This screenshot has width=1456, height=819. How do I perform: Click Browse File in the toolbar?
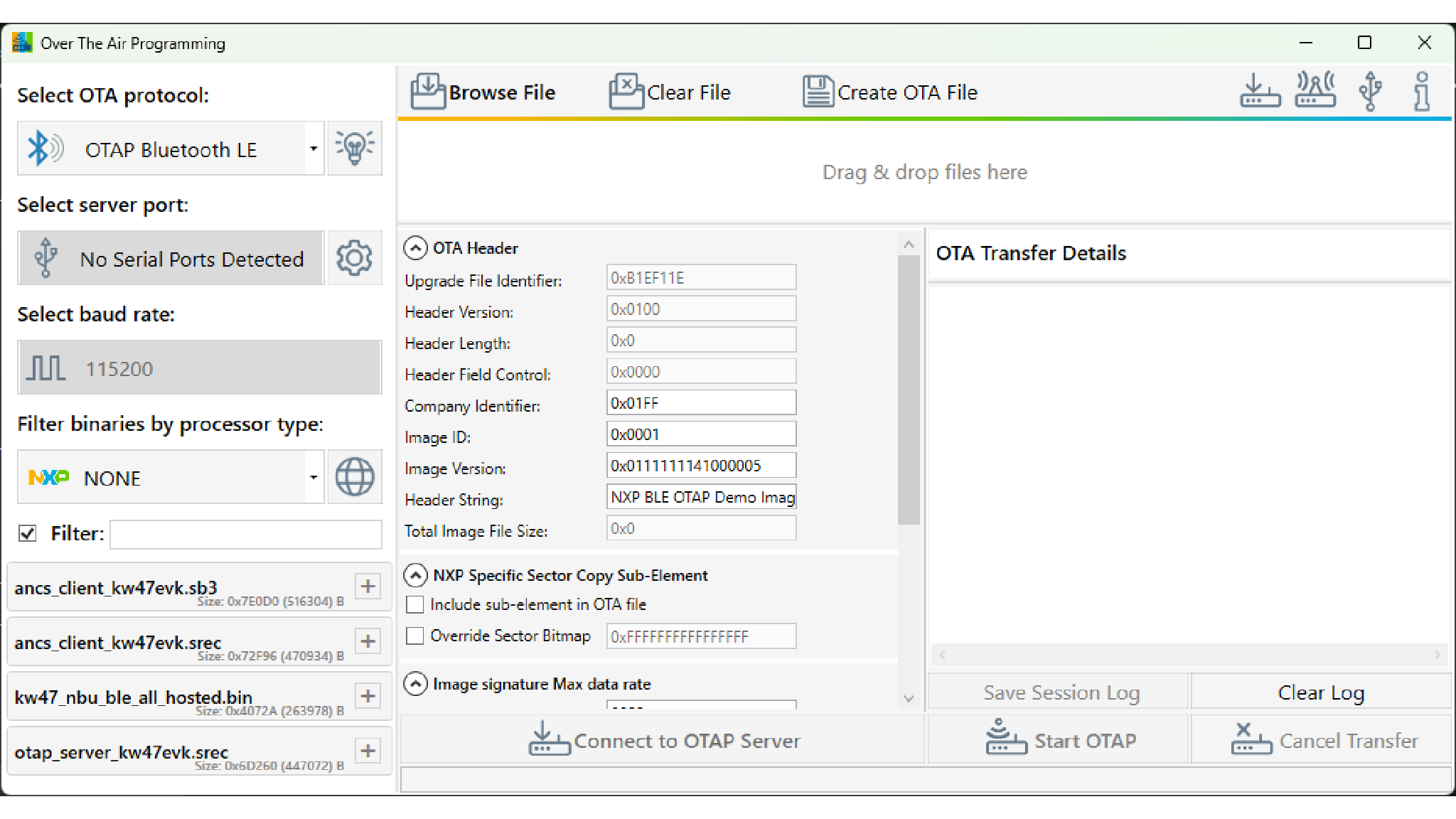pos(483,92)
